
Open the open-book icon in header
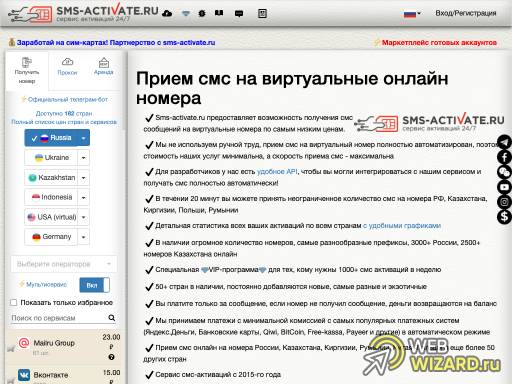(x=219, y=13)
